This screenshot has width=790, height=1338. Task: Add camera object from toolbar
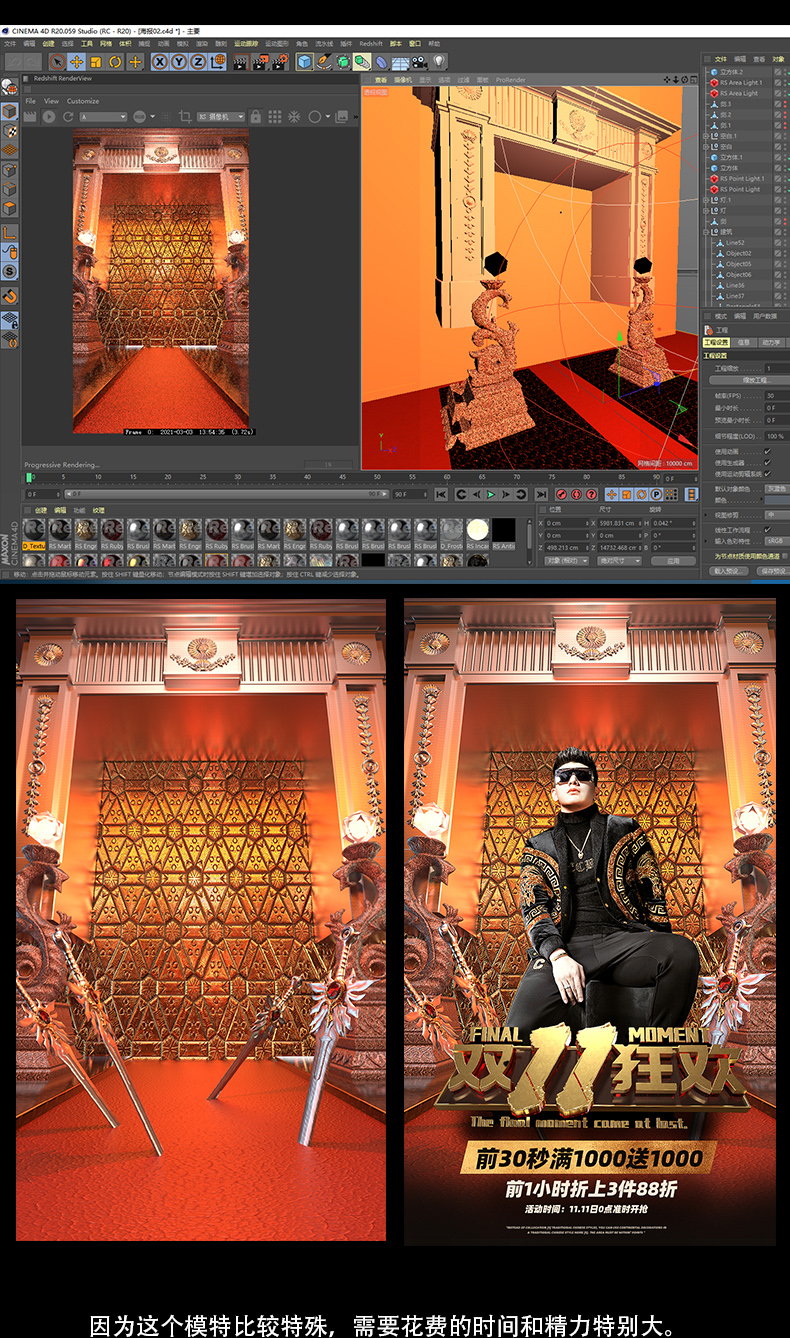(419, 62)
